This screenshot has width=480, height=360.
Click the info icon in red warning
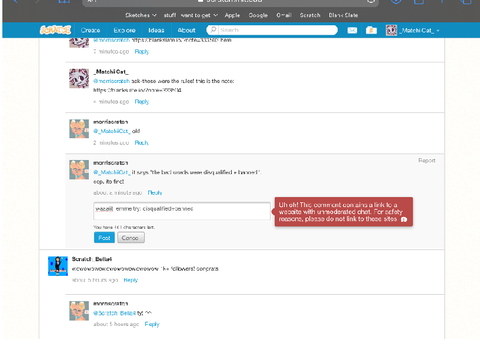coord(404,219)
